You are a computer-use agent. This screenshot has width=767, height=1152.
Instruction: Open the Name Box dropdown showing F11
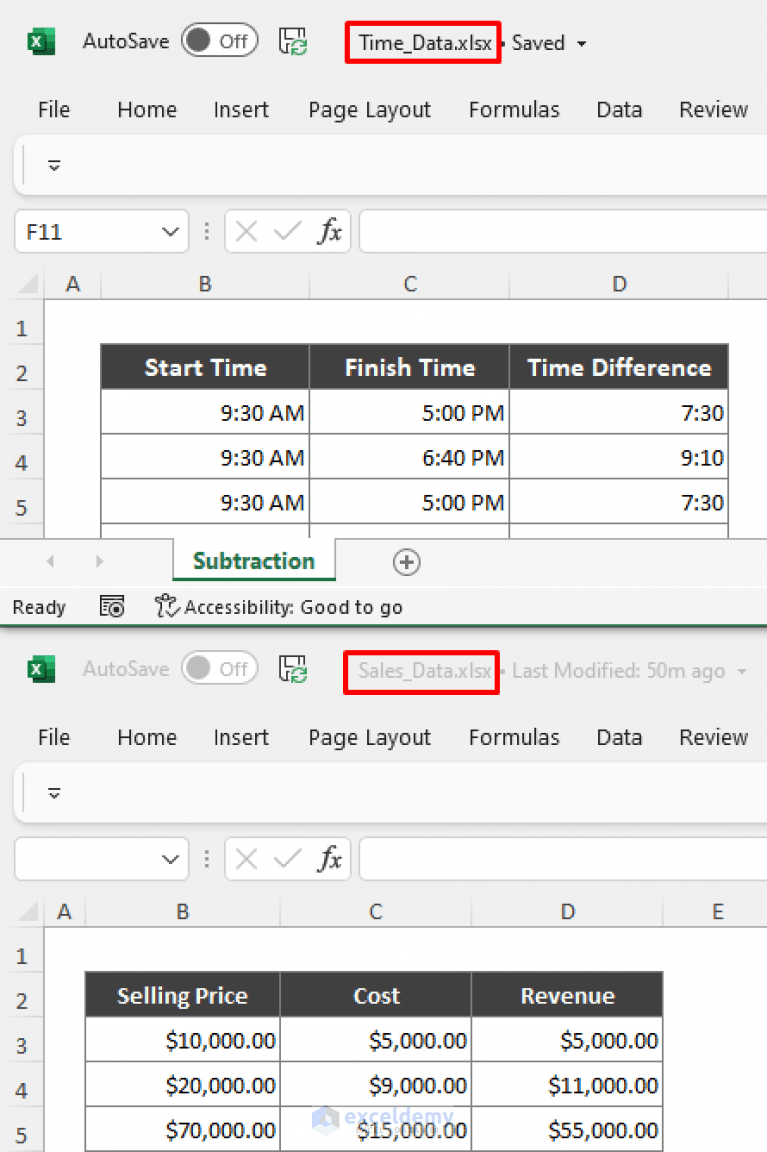click(169, 231)
